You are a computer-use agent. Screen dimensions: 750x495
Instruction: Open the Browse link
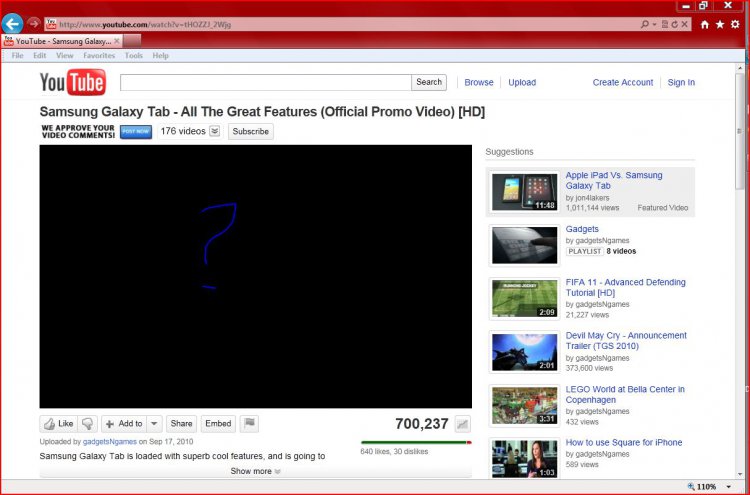(479, 82)
